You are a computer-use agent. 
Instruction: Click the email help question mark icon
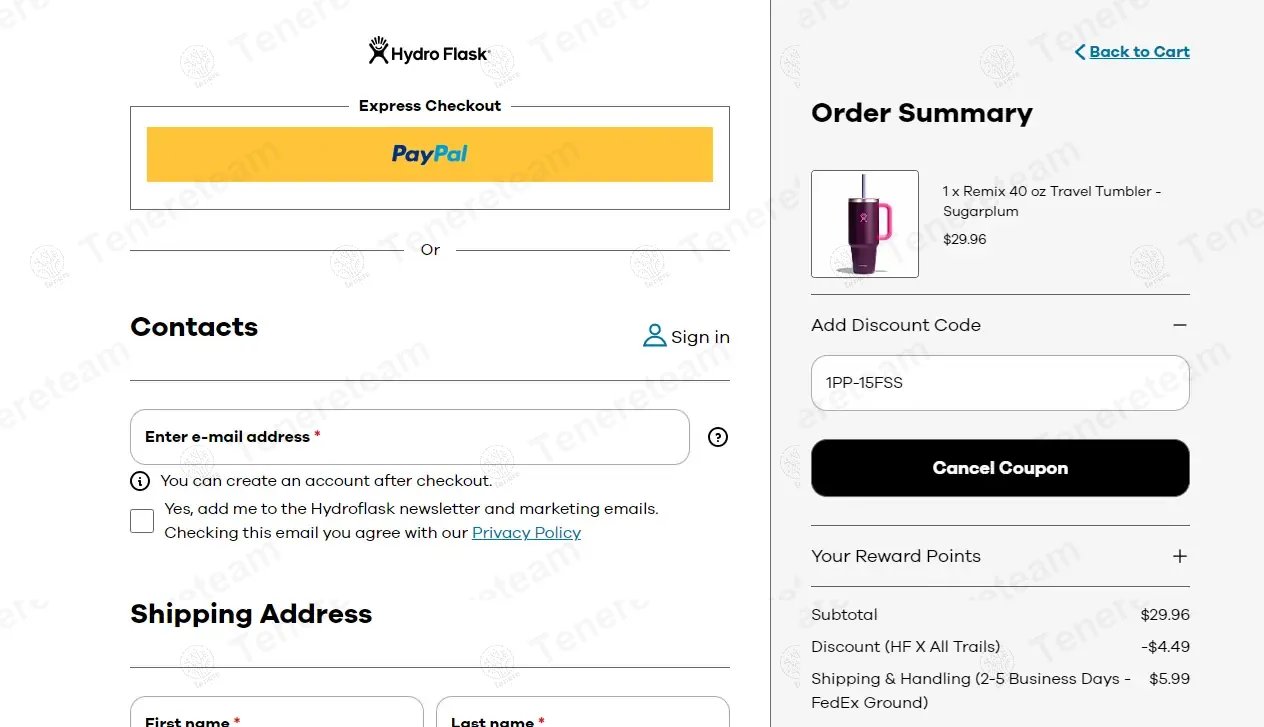[x=718, y=437]
